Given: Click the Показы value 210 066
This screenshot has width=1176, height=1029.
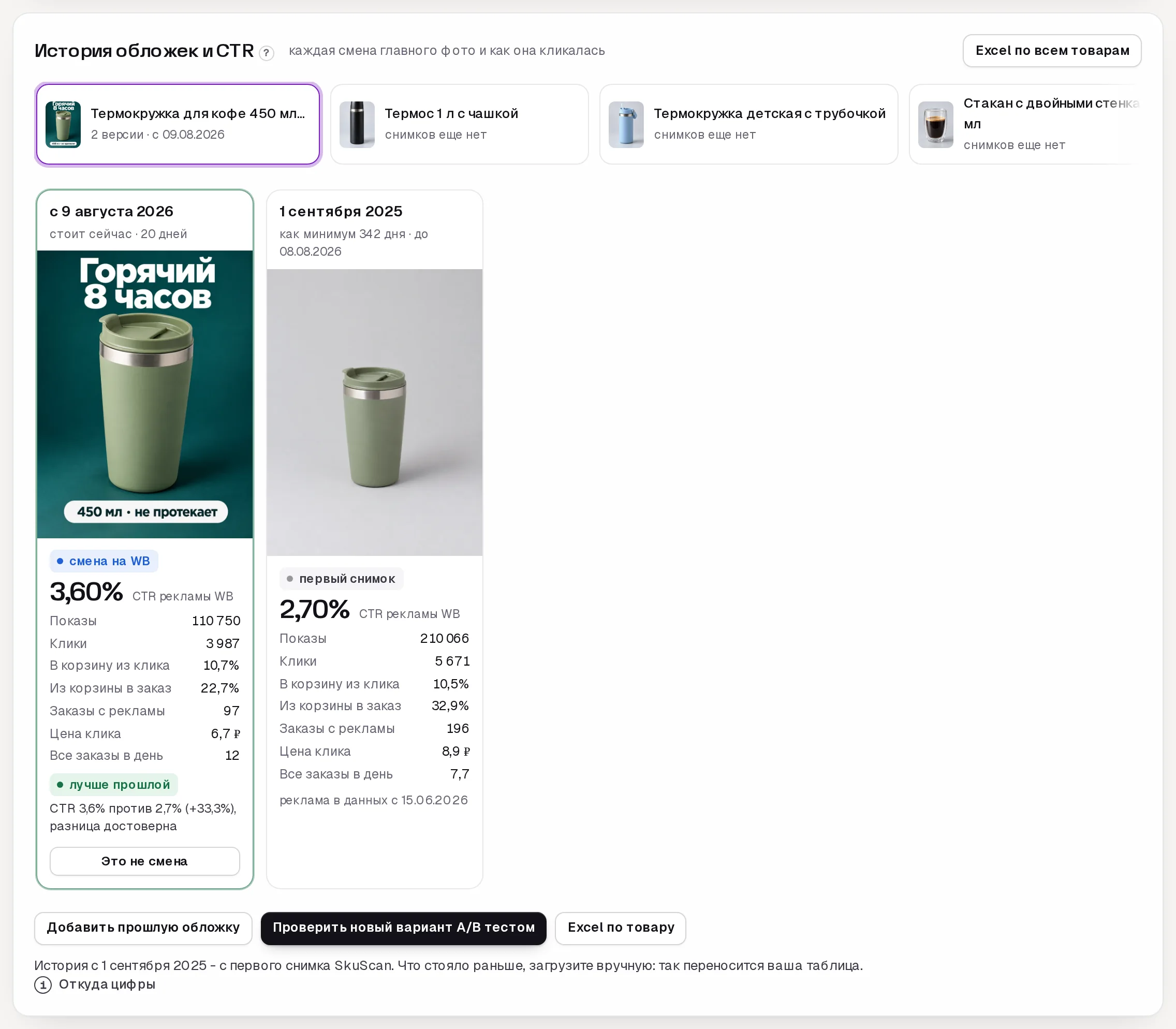Looking at the screenshot, I should pos(445,639).
